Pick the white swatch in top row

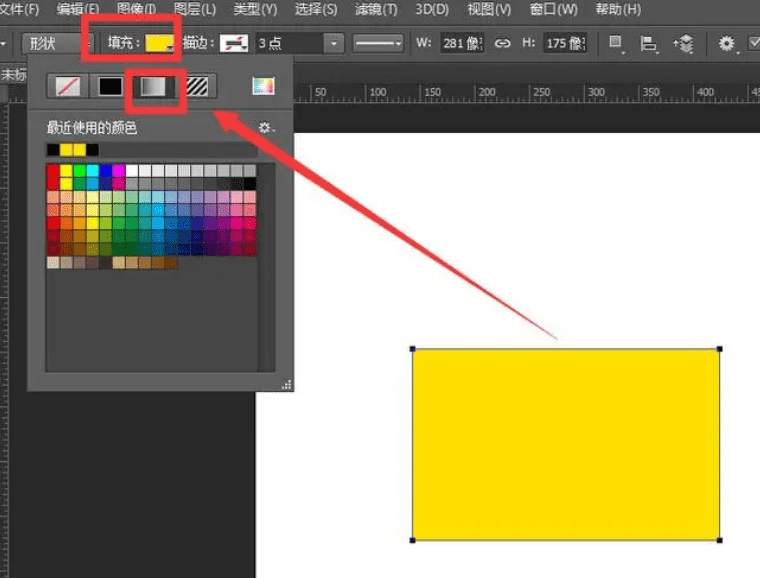pyautogui.click(x=131, y=171)
